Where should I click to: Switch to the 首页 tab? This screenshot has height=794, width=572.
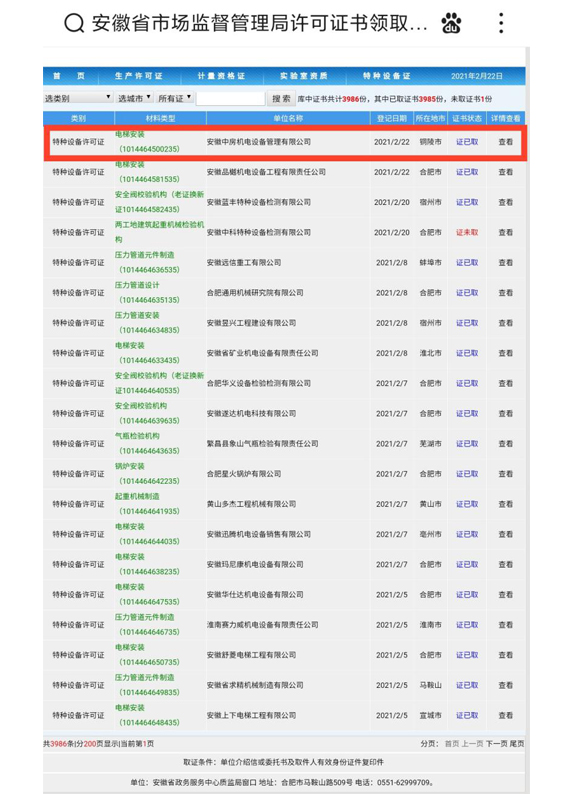click(x=69, y=76)
